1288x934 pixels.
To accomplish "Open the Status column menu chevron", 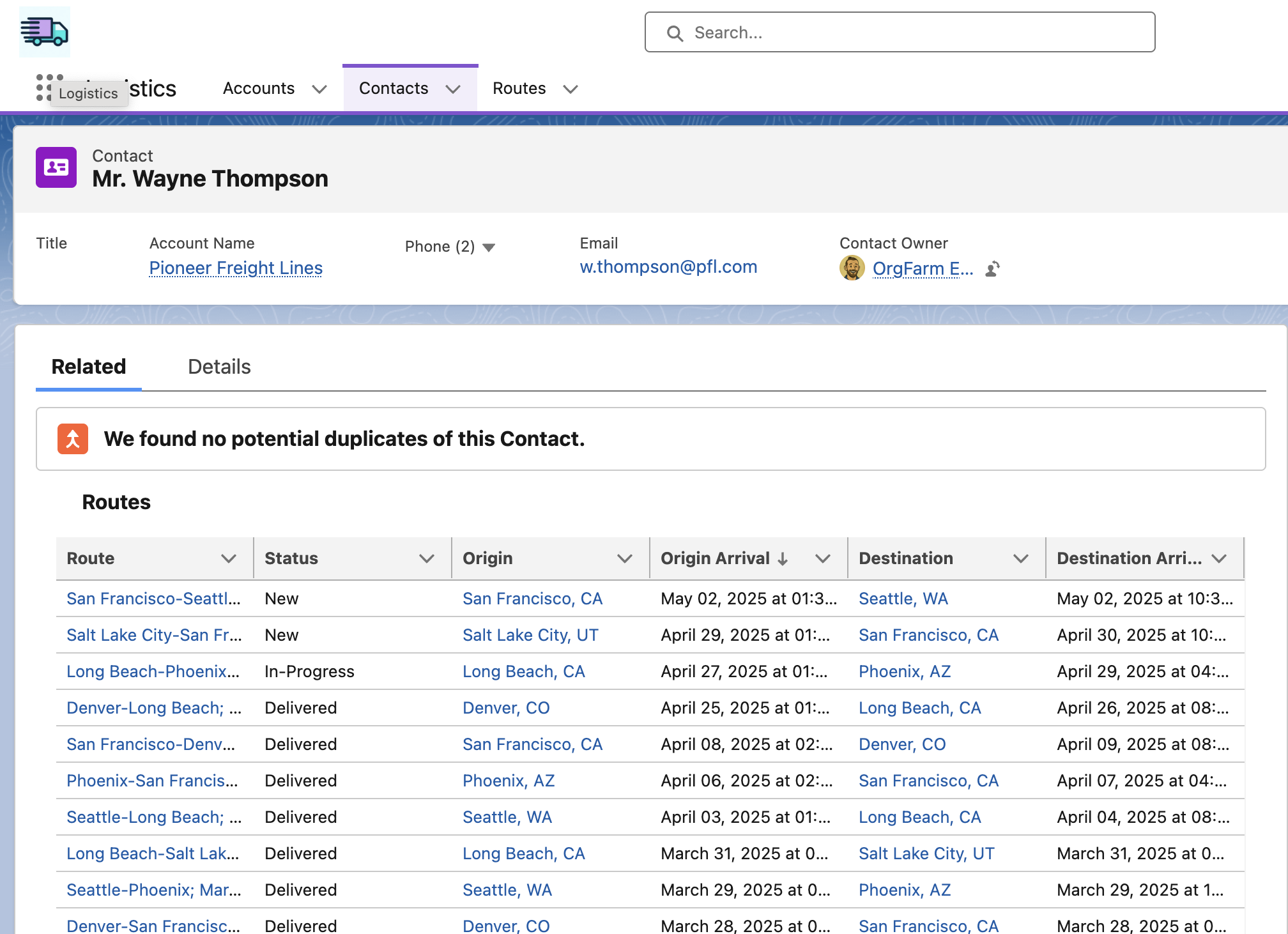I will click(x=427, y=559).
